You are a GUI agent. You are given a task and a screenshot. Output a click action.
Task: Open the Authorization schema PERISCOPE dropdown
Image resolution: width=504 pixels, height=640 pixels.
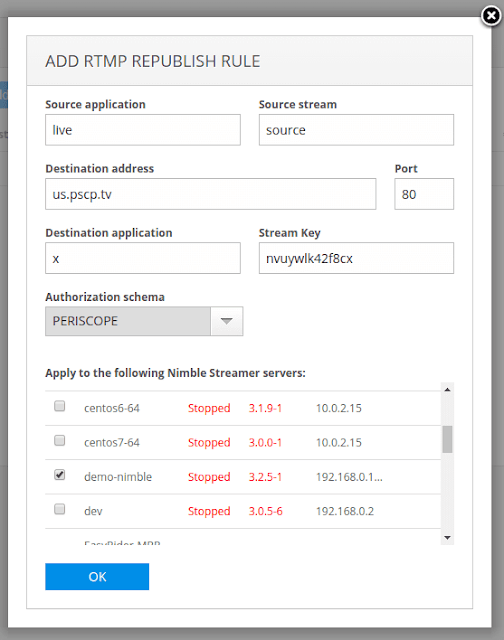[144, 321]
